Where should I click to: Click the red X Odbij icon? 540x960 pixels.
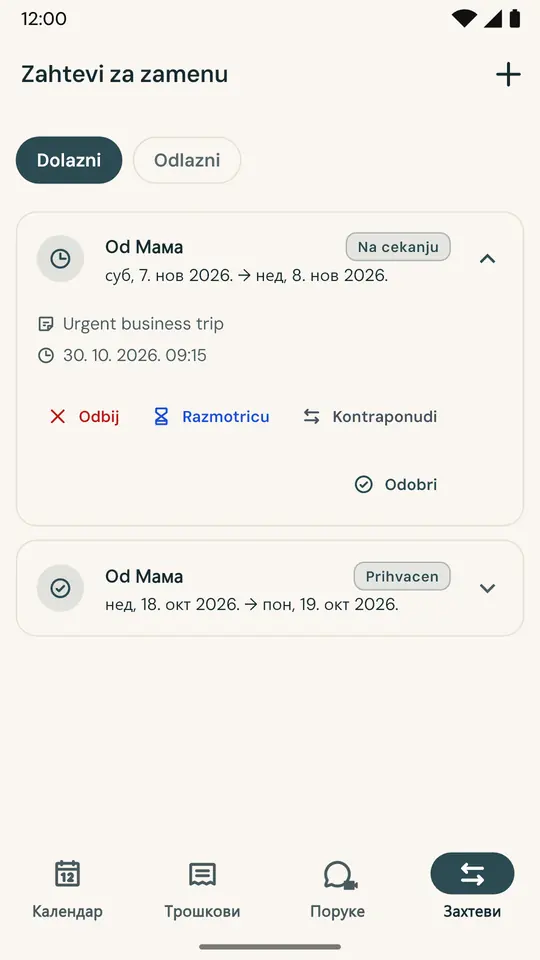tap(58, 417)
